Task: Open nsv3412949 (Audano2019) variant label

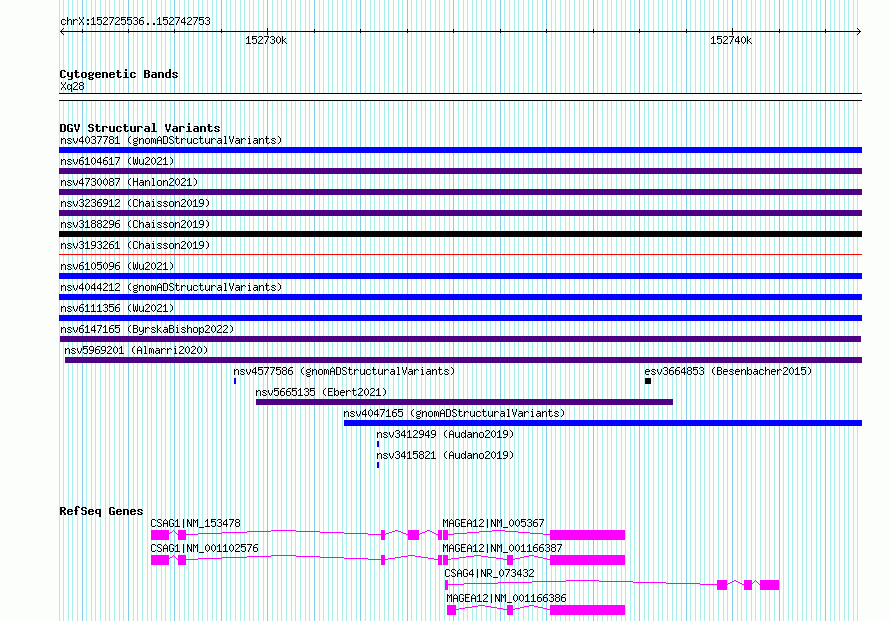Action: (445, 434)
